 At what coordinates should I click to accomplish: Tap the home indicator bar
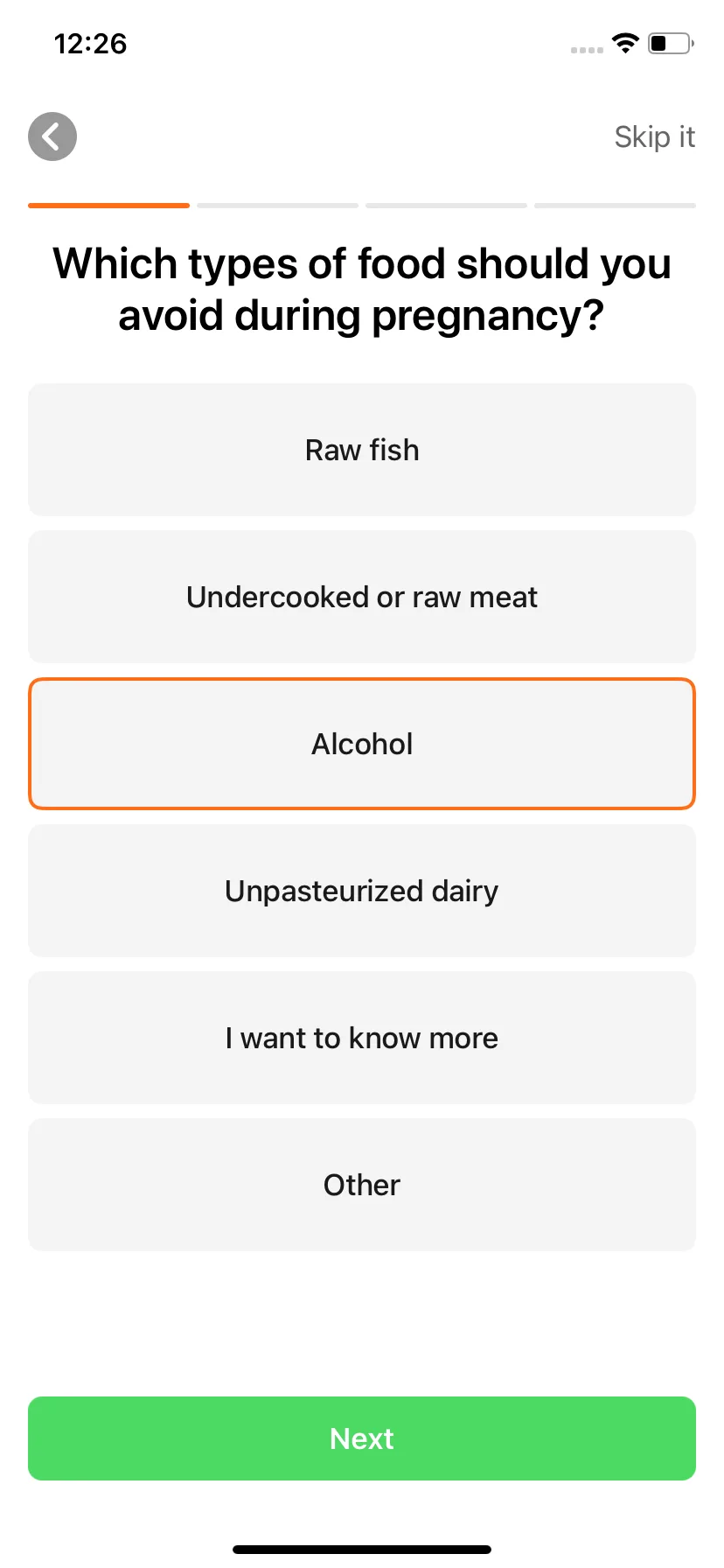click(x=362, y=1549)
